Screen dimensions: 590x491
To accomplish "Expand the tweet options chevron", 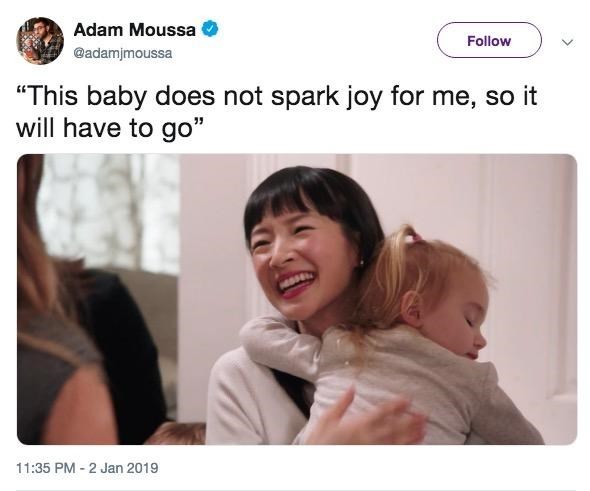I will point(567,42).
